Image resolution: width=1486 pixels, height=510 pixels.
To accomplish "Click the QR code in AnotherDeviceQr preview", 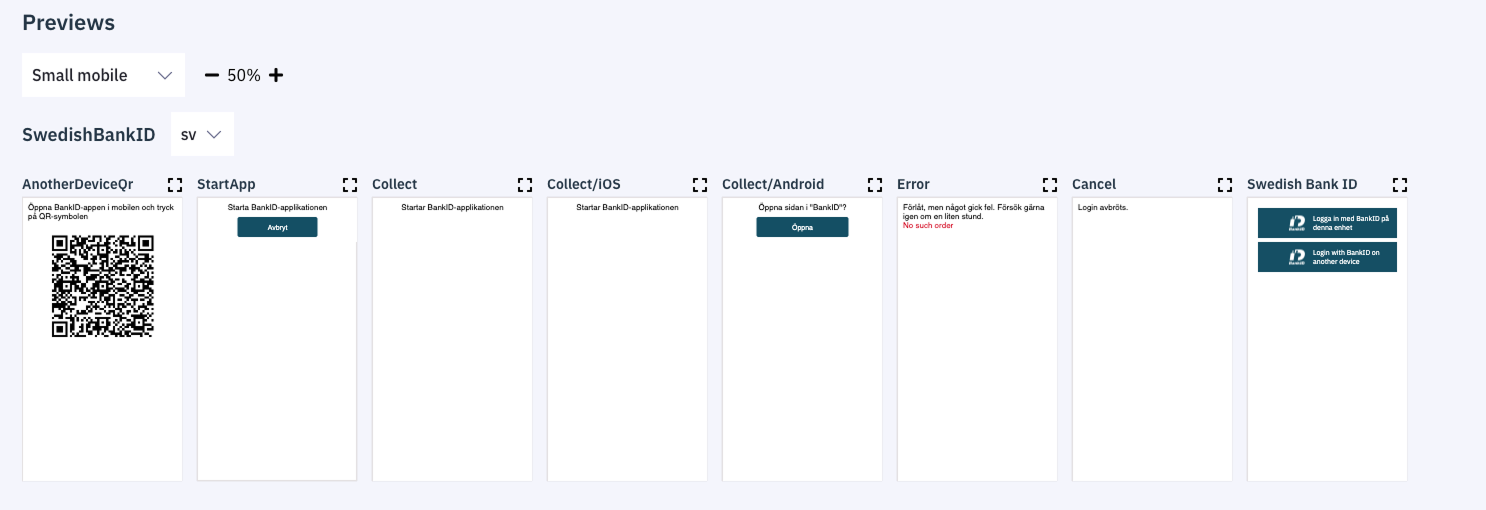I will tap(102, 286).
